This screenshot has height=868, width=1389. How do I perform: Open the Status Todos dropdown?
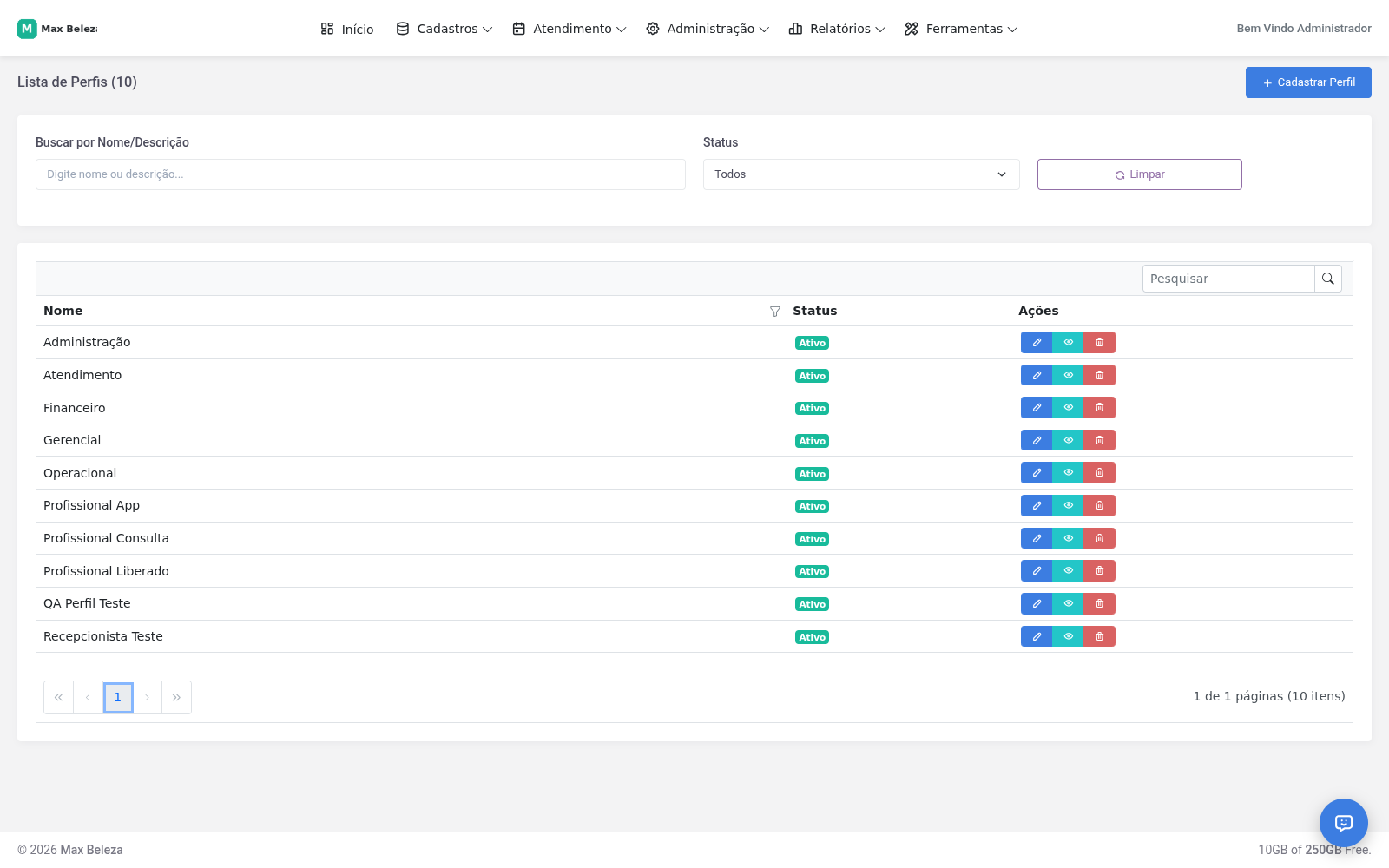point(861,174)
